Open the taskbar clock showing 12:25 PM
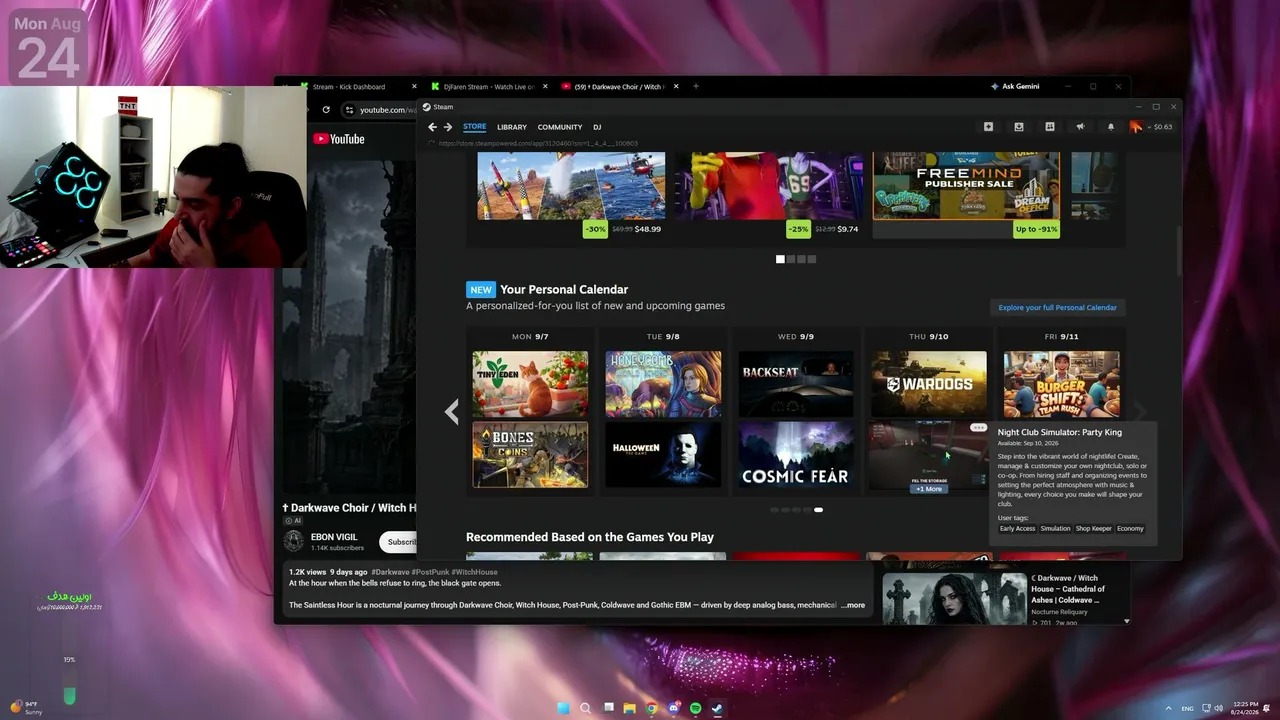This screenshot has width=1280, height=720. (x=1245, y=708)
